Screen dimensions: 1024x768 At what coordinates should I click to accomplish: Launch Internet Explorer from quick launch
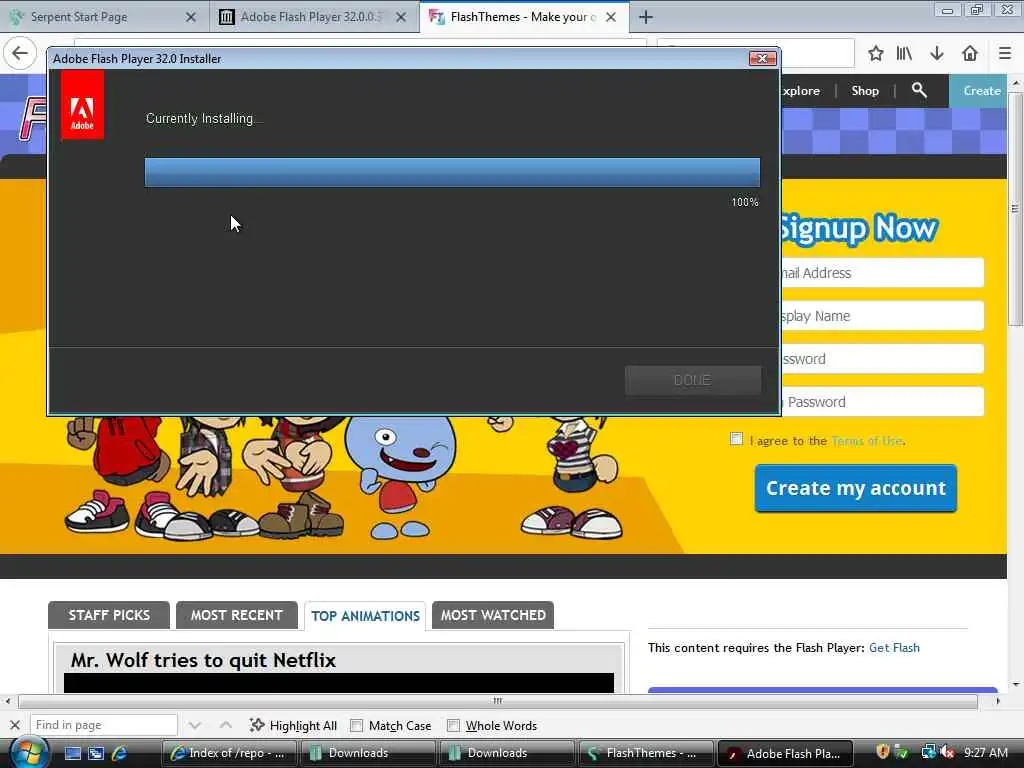tap(120, 754)
